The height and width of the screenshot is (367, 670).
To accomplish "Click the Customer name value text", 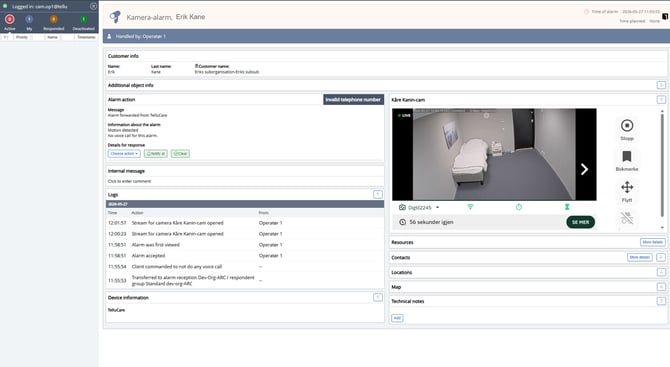I will [226, 72].
